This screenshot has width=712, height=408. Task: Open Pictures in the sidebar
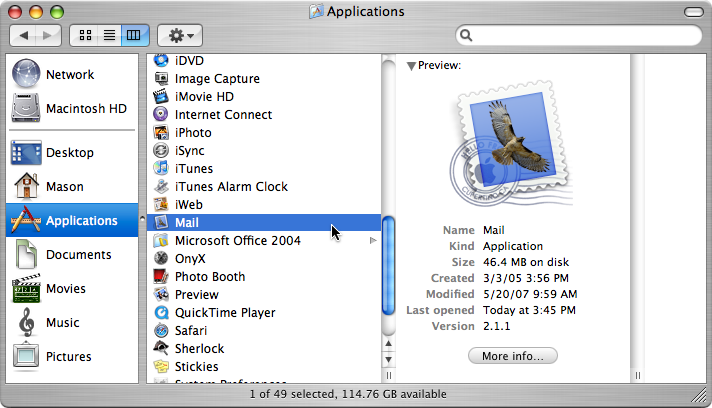pos(72,357)
